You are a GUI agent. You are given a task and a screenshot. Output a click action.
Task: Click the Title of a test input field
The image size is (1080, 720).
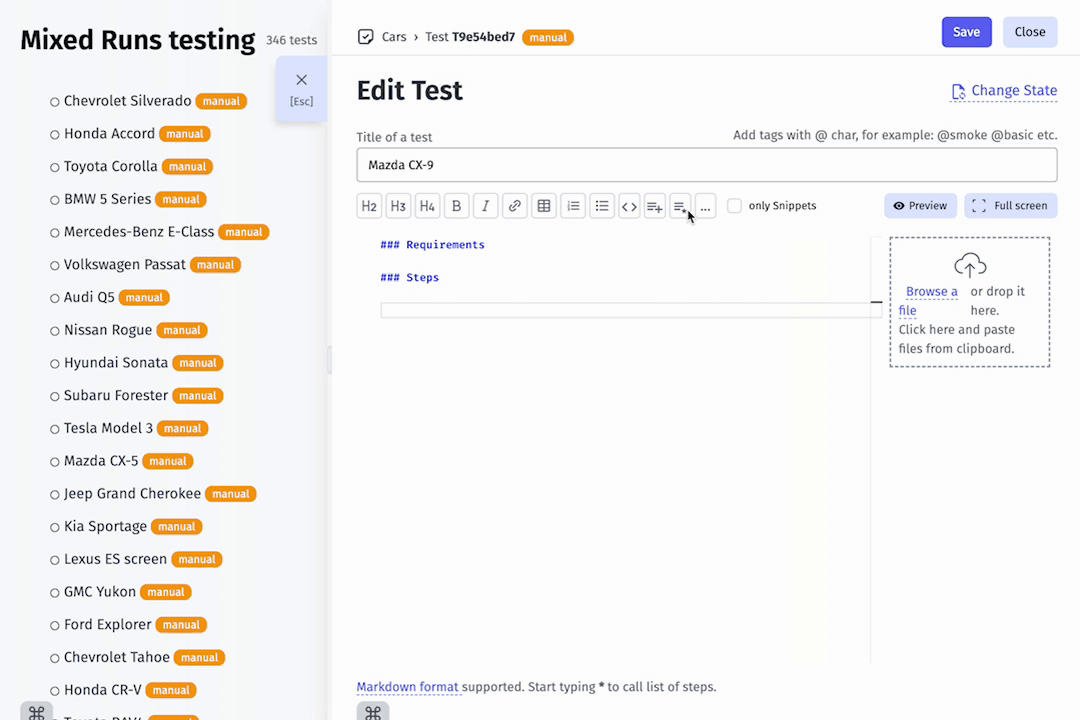click(707, 165)
